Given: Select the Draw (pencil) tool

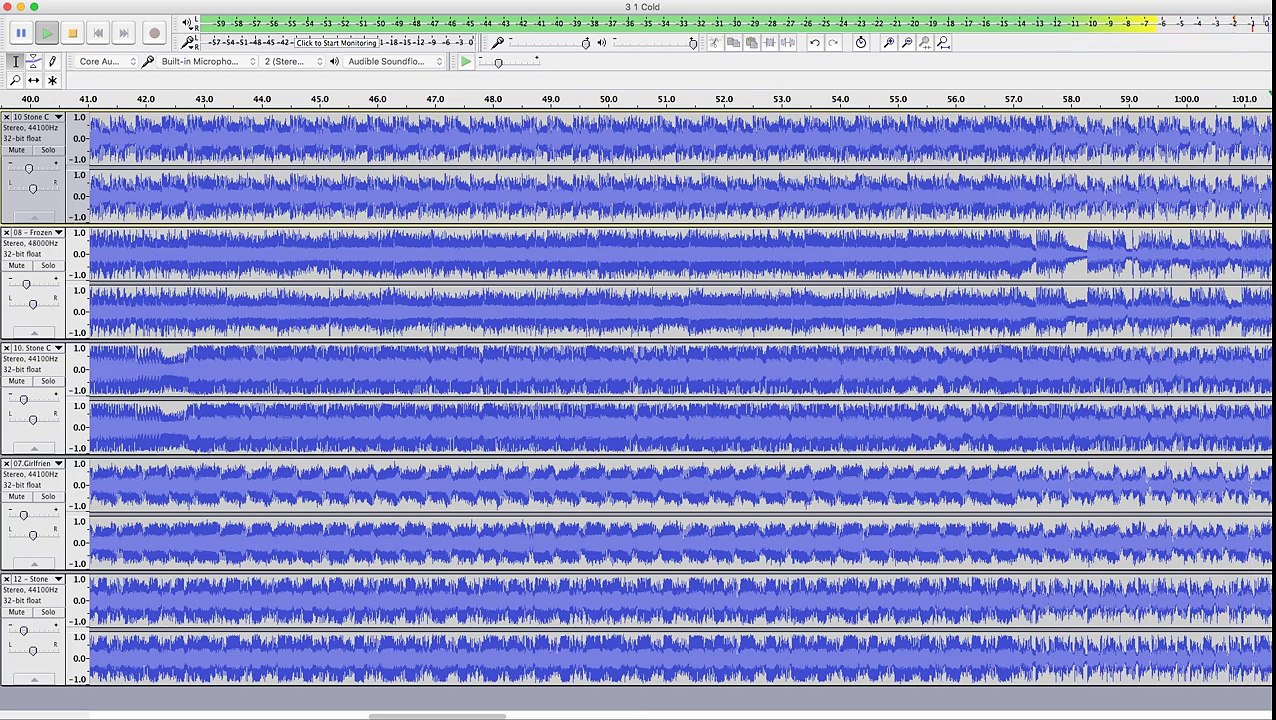Looking at the screenshot, I should point(52,62).
